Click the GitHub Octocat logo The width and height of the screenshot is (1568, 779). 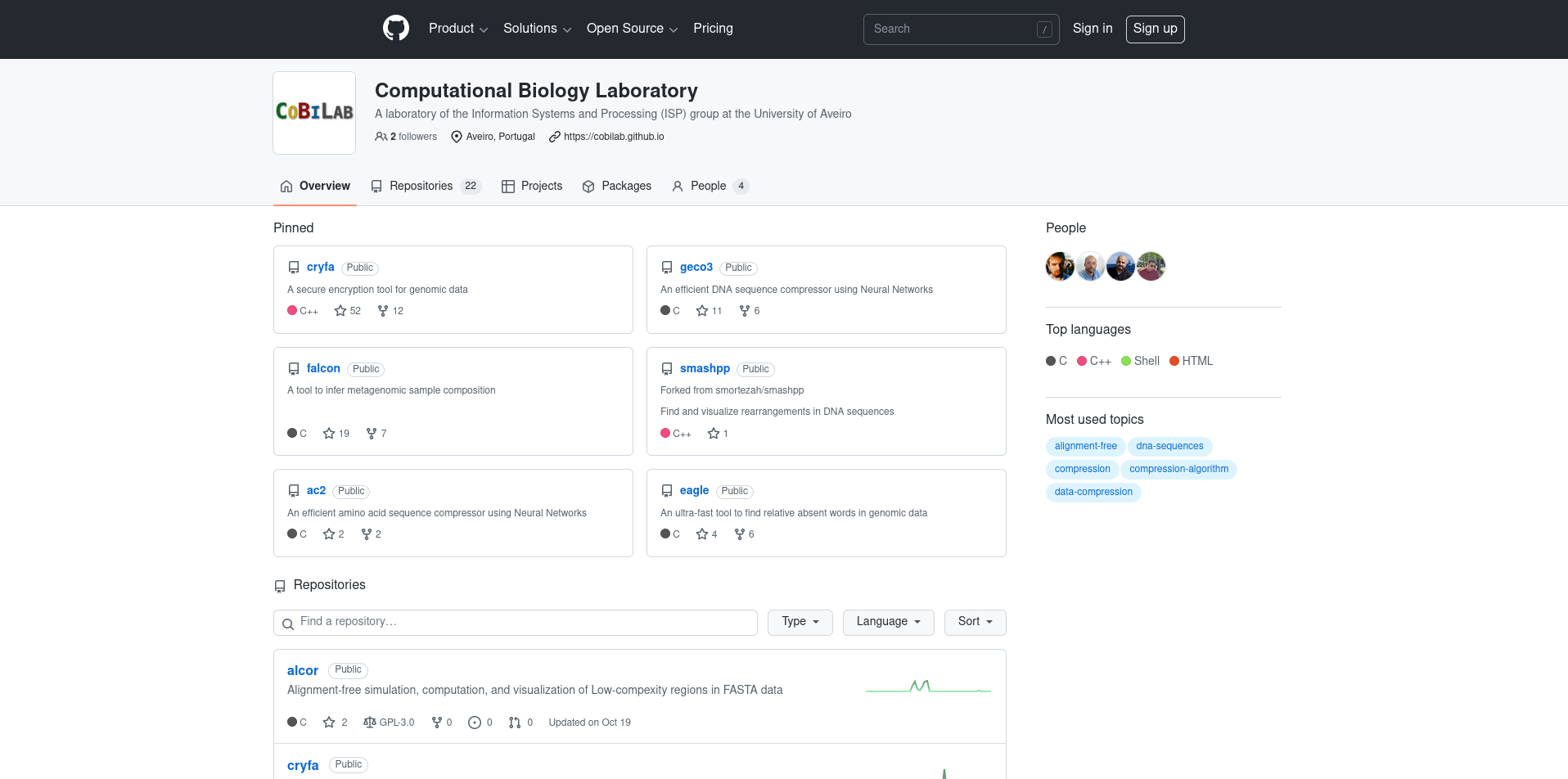[396, 29]
